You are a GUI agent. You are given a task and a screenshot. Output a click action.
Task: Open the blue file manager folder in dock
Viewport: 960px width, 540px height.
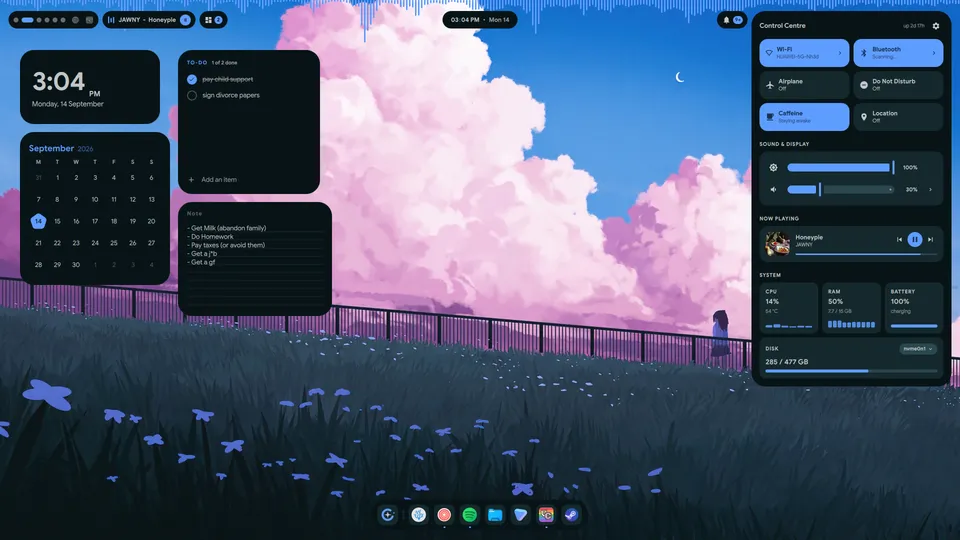[x=495, y=515]
